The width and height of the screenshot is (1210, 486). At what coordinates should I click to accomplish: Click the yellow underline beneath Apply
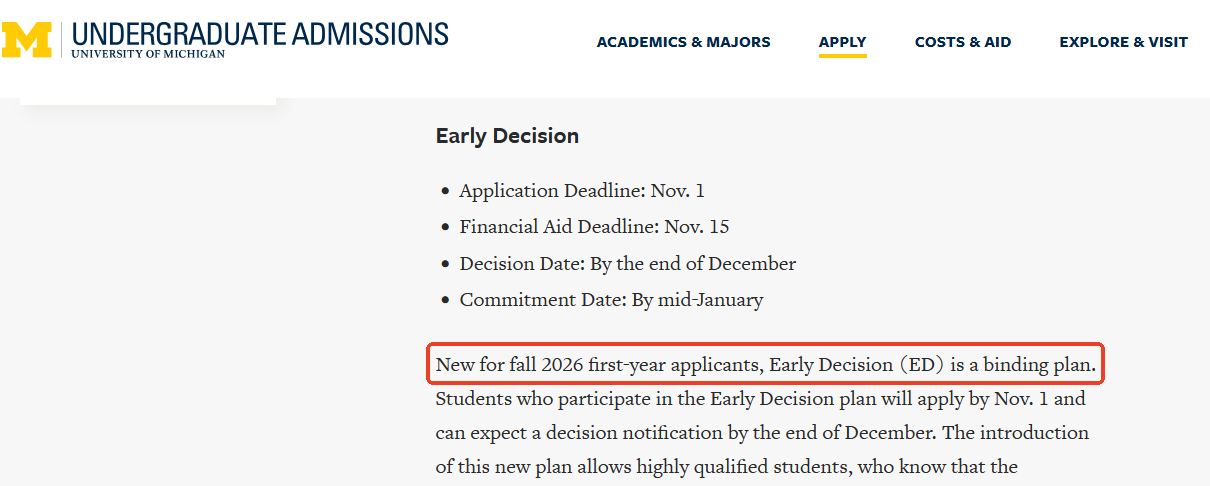(x=842, y=56)
